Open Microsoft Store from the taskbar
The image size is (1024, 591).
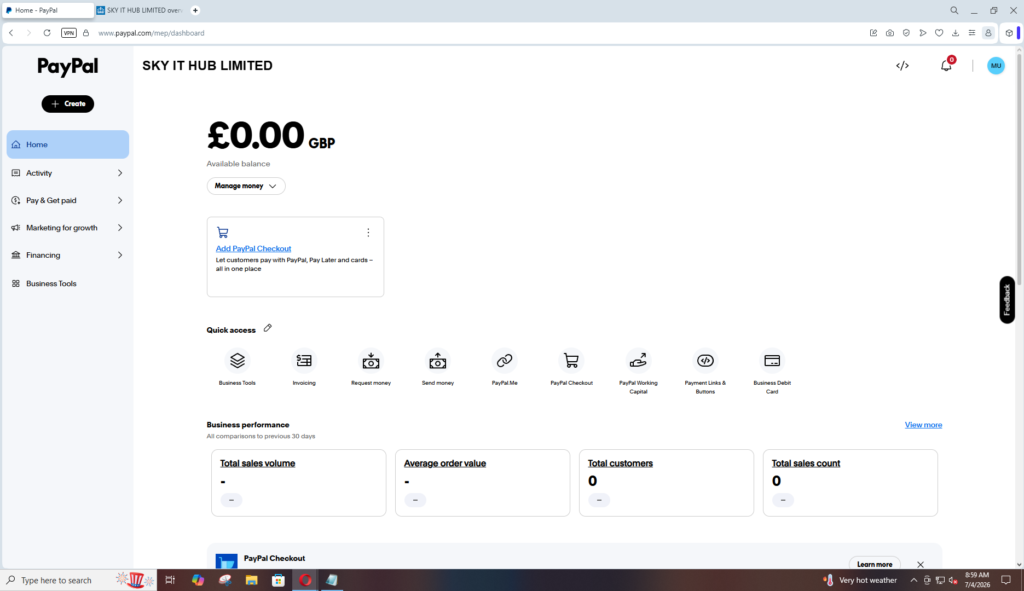click(x=278, y=580)
